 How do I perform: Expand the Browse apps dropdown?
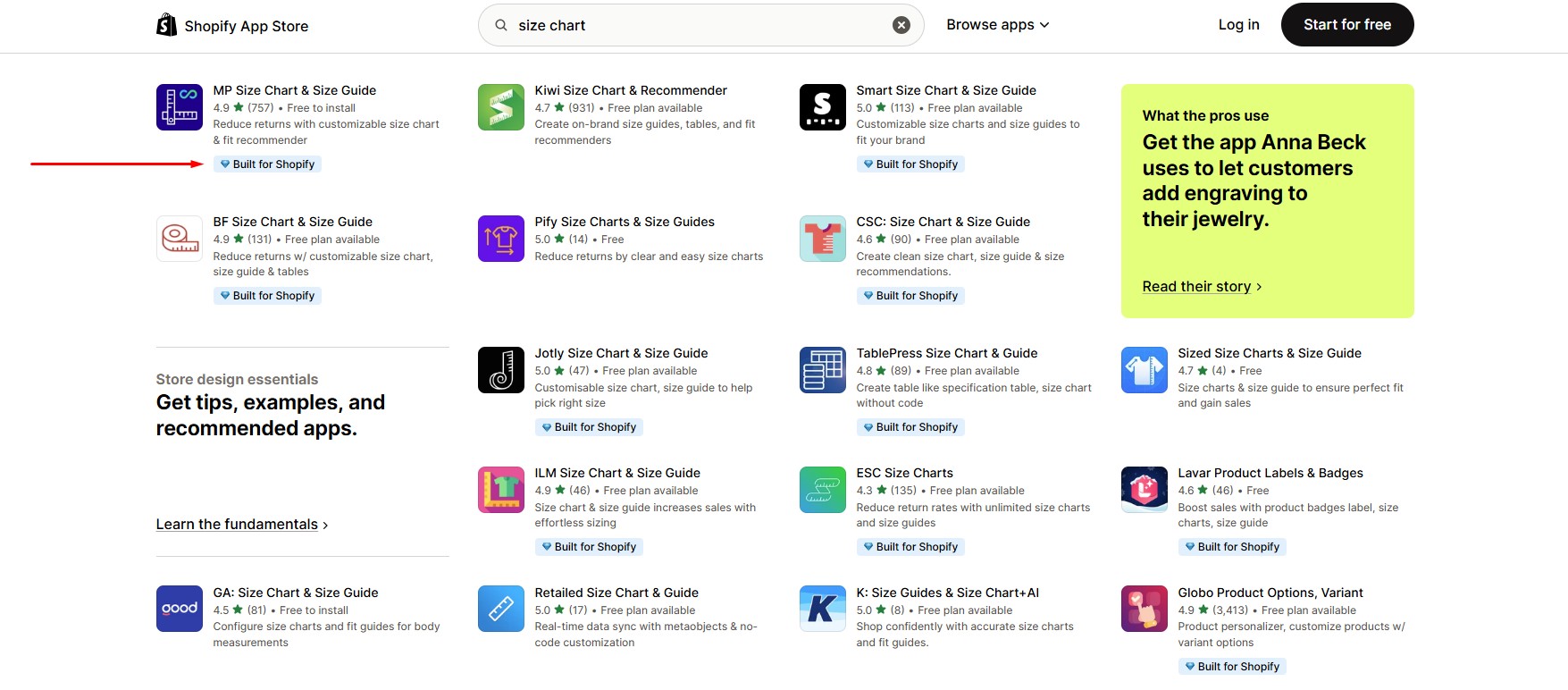tap(997, 25)
